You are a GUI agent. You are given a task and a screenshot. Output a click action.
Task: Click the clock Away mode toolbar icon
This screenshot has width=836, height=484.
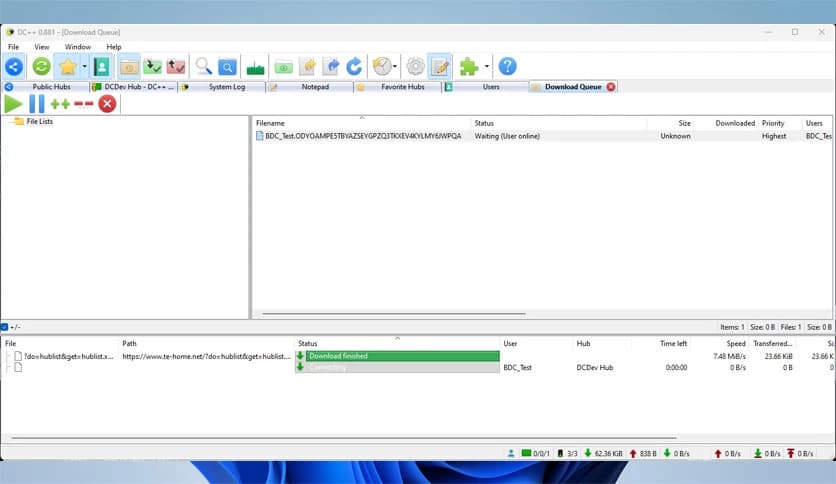tap(382, 67)
